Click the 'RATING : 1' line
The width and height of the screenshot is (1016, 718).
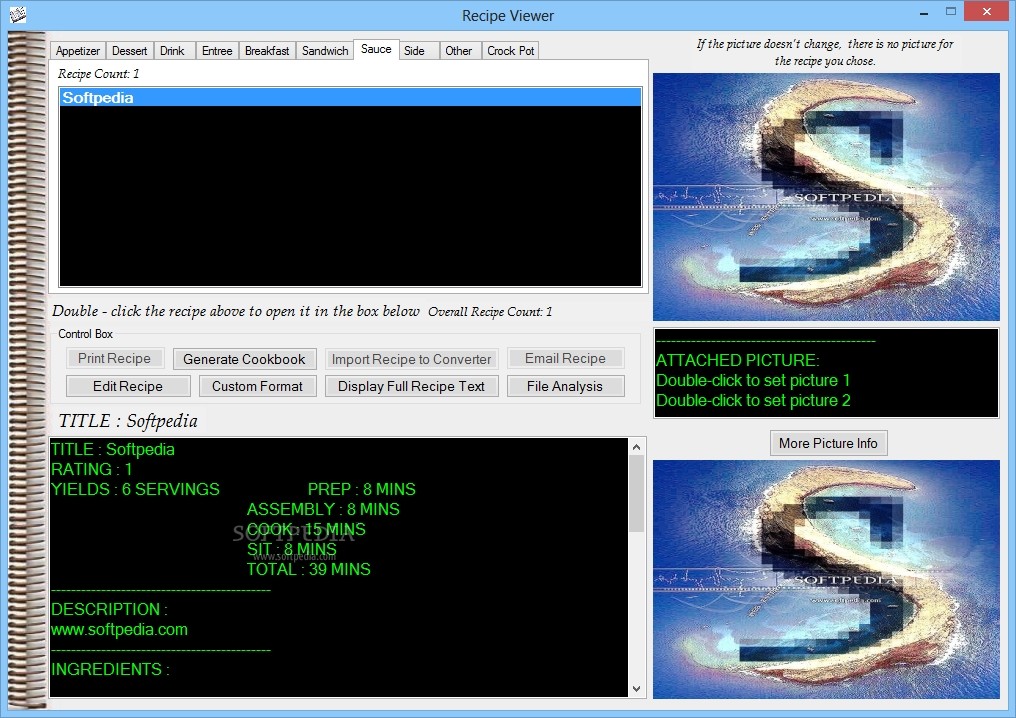point(91,469)
